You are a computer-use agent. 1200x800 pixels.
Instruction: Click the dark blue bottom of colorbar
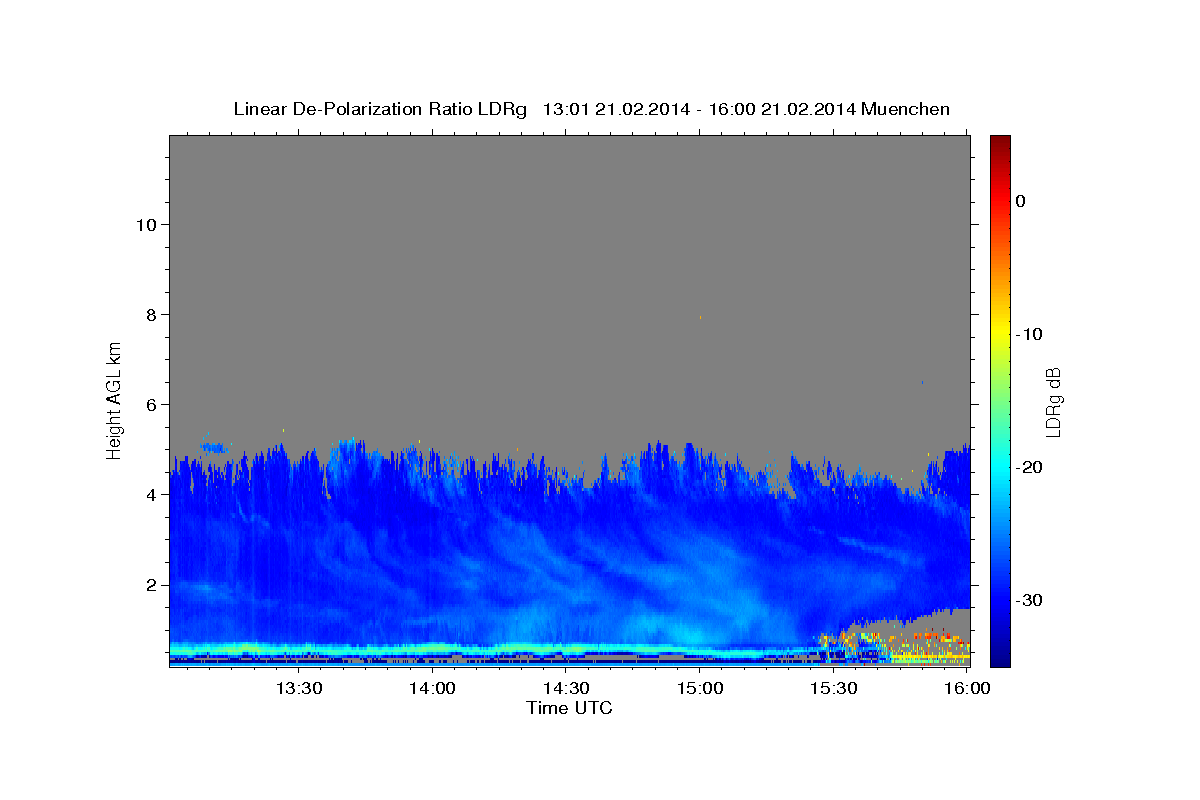[1000, 655]
